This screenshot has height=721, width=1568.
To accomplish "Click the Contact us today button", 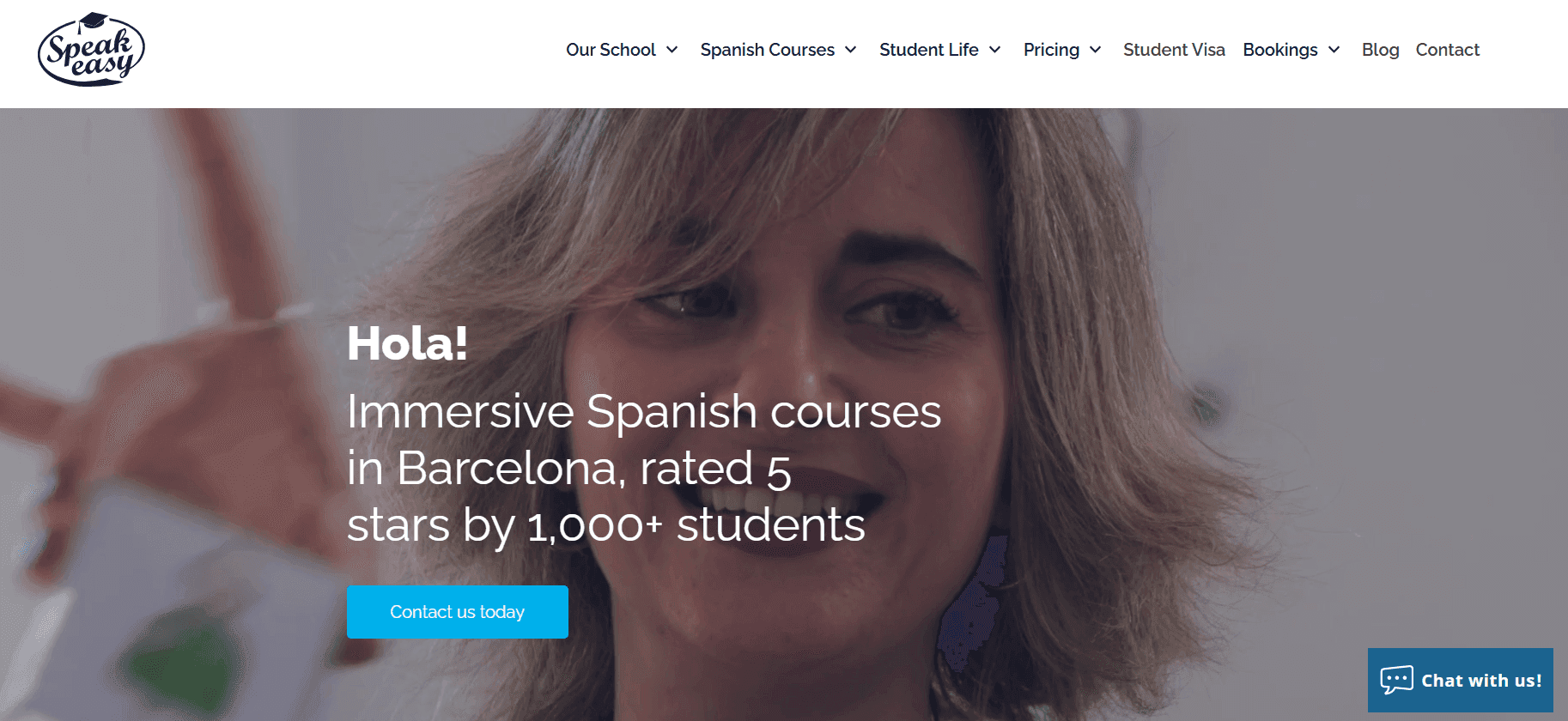I will coord(457,612).
